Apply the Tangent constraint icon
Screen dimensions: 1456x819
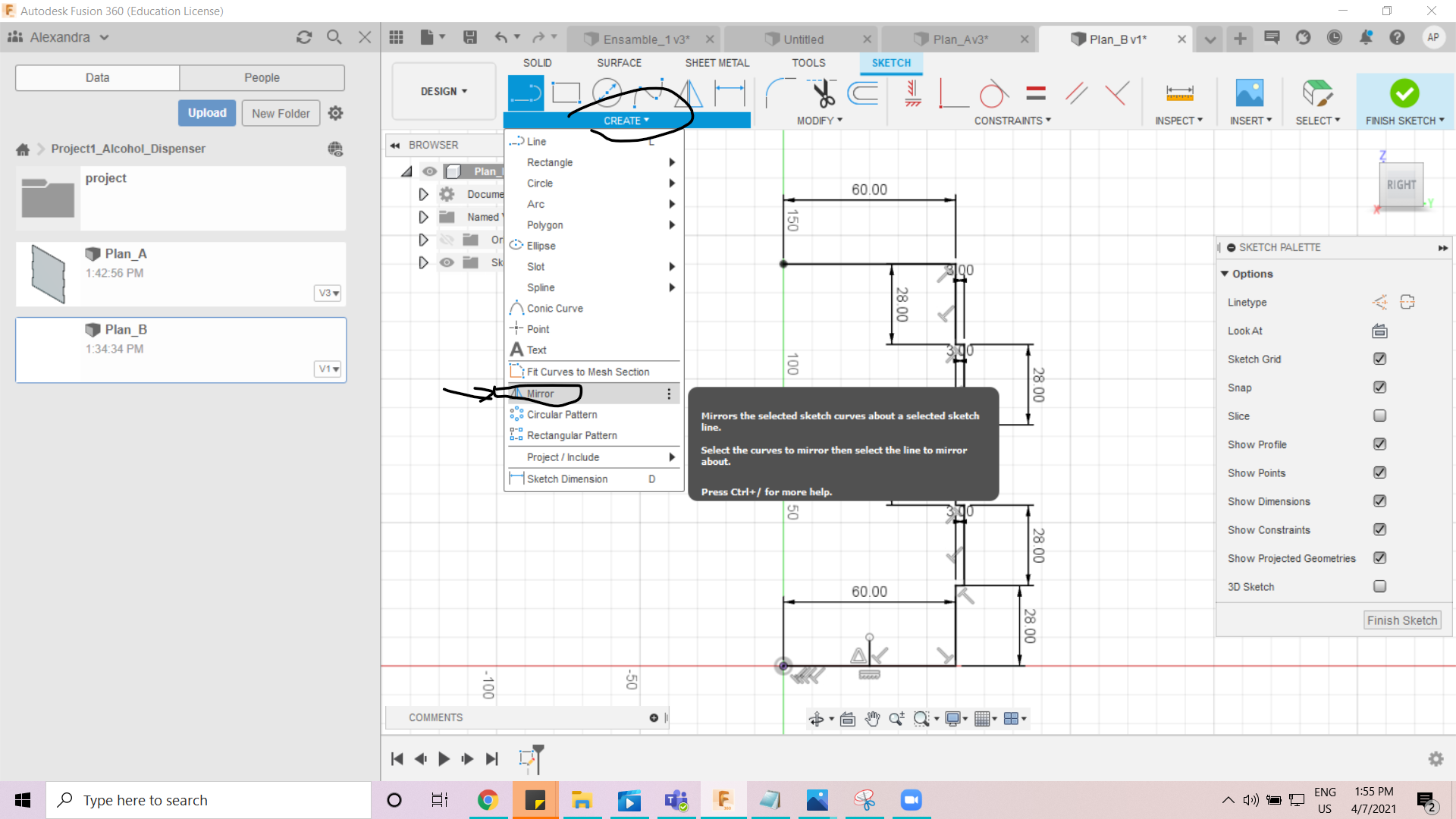993,93
